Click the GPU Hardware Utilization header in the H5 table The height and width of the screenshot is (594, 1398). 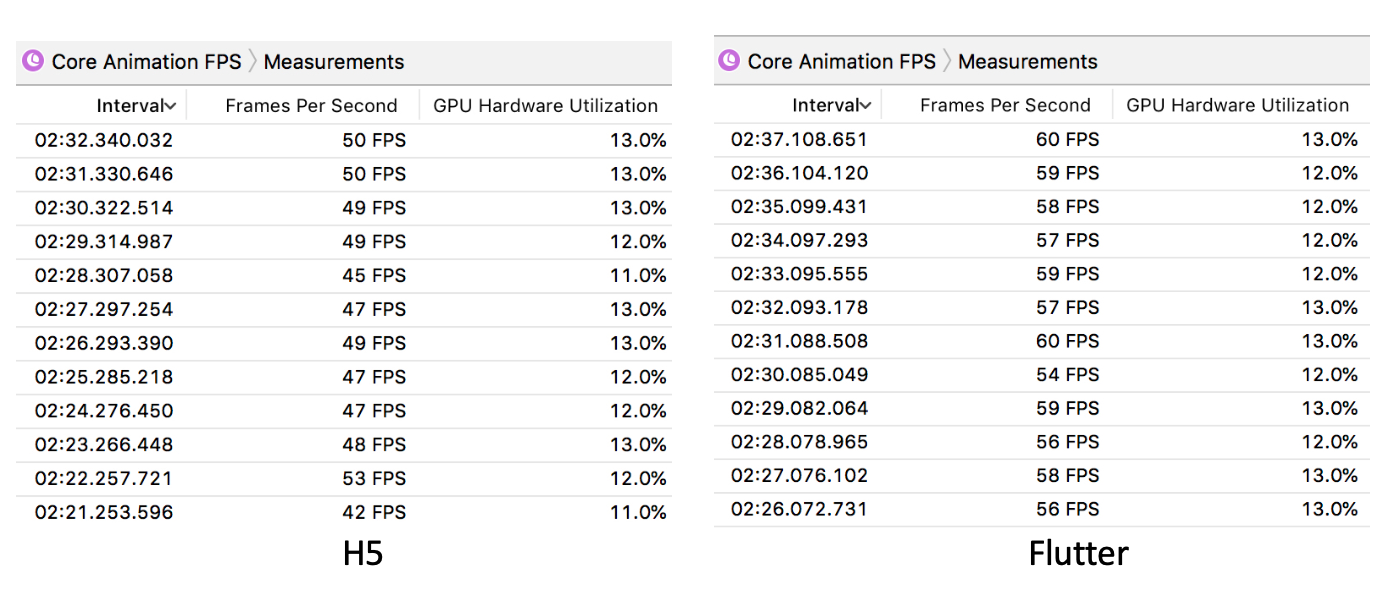click(x=545, y=106)
